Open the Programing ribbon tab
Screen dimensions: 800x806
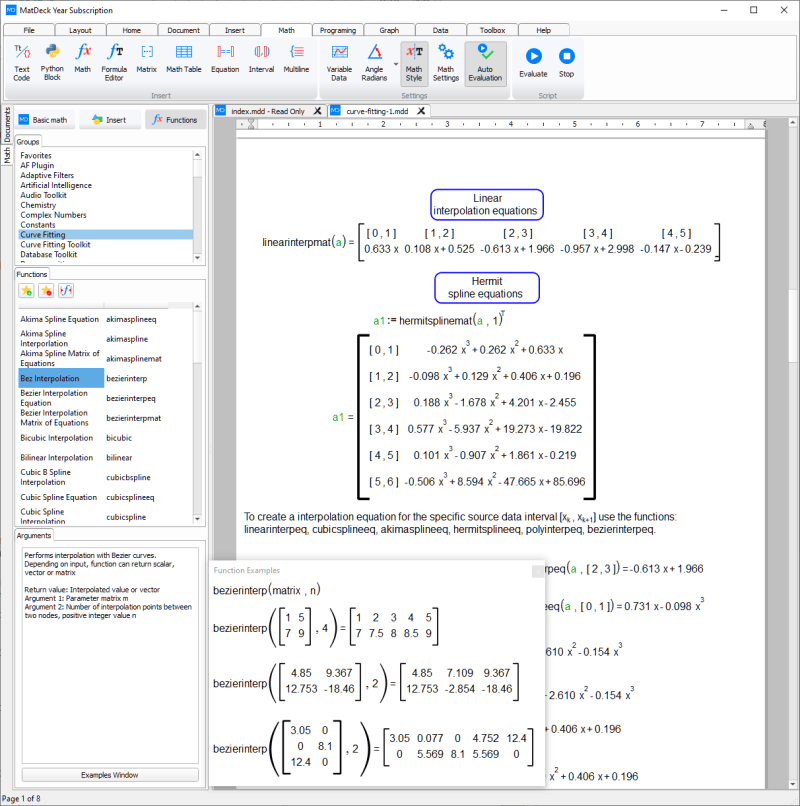coord(338,30)
